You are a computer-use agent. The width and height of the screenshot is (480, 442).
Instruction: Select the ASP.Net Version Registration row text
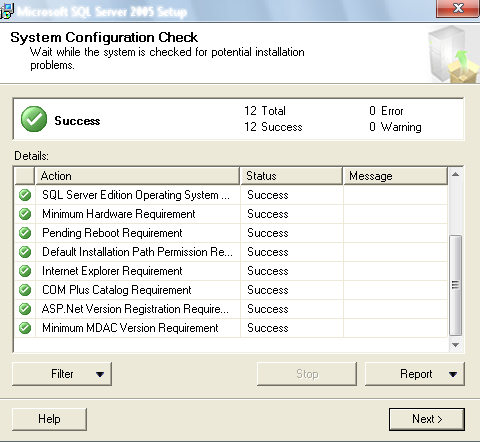tap(135, 309)
